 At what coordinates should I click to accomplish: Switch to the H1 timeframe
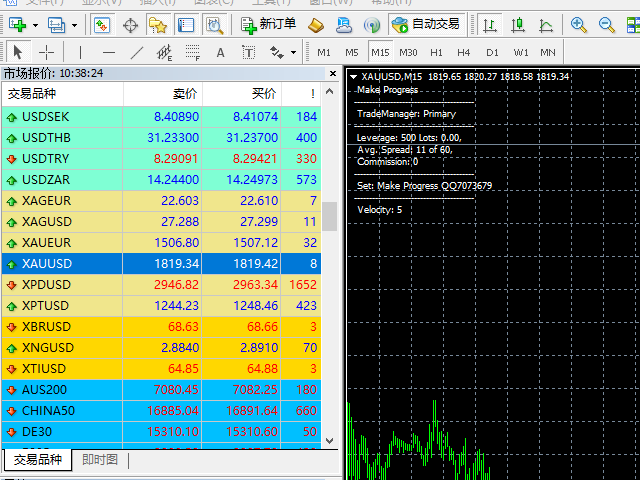[436, 52]
